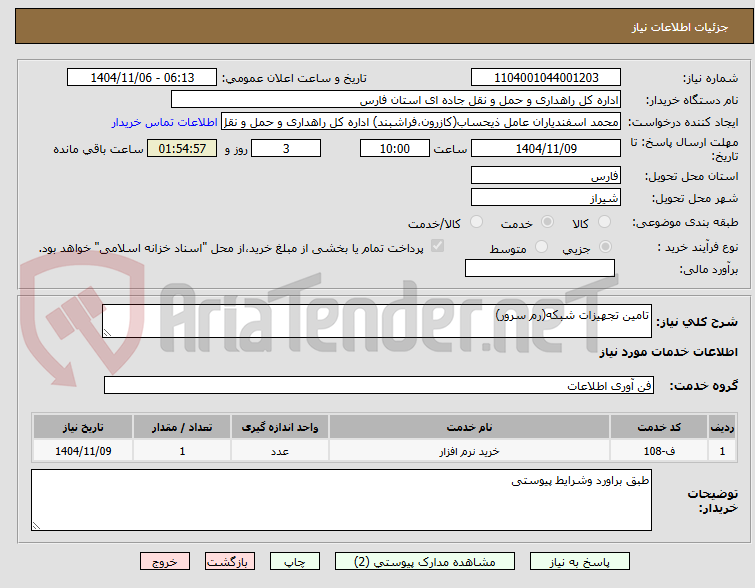Click the resize grip of شرح کلی نیاز box
This screenshot has height=588, width=755.
click(107, 332)
